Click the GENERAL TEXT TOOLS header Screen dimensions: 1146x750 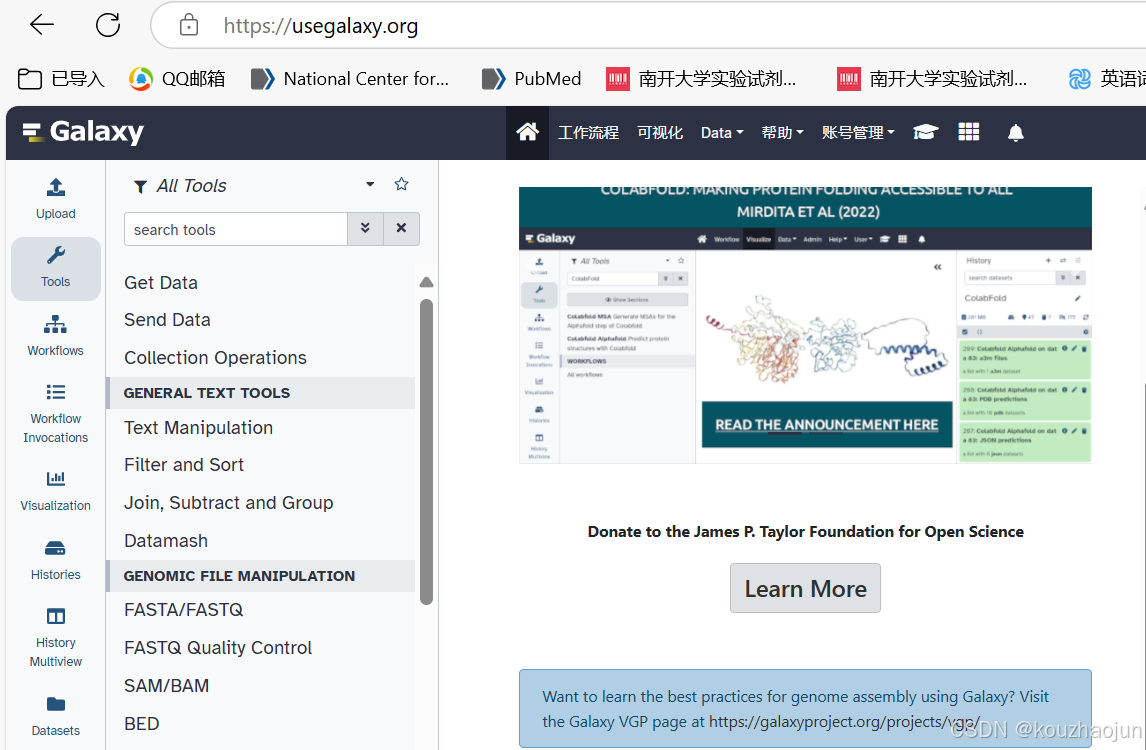[261, 393]
